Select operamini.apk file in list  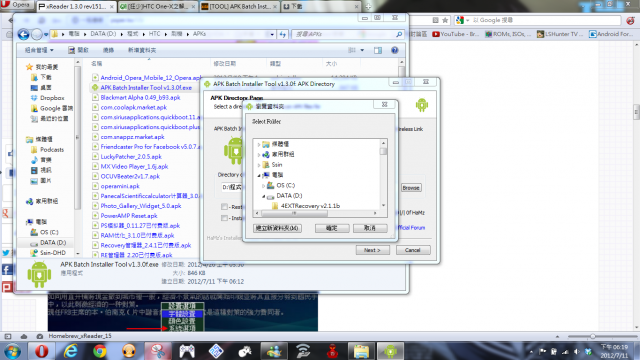[x=120, y=186]
